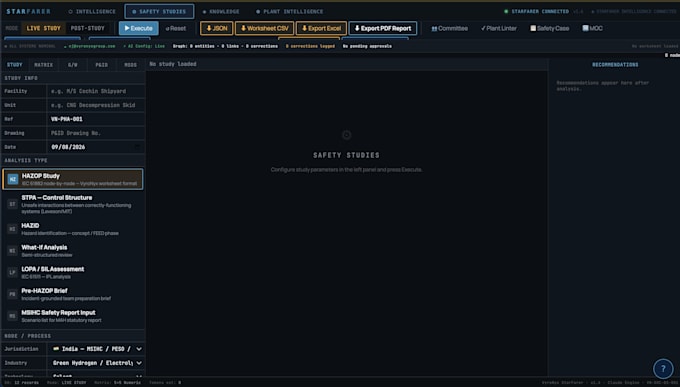Viewport: 680px width, 387px height.
Task: Go to the Knowledge top tab
Action: (221, 12)
